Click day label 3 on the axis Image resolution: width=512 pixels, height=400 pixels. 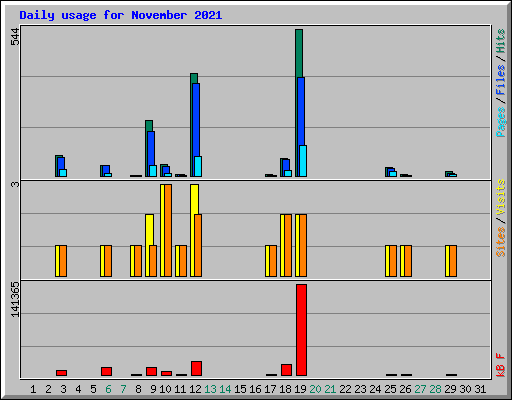pos(63,389)
